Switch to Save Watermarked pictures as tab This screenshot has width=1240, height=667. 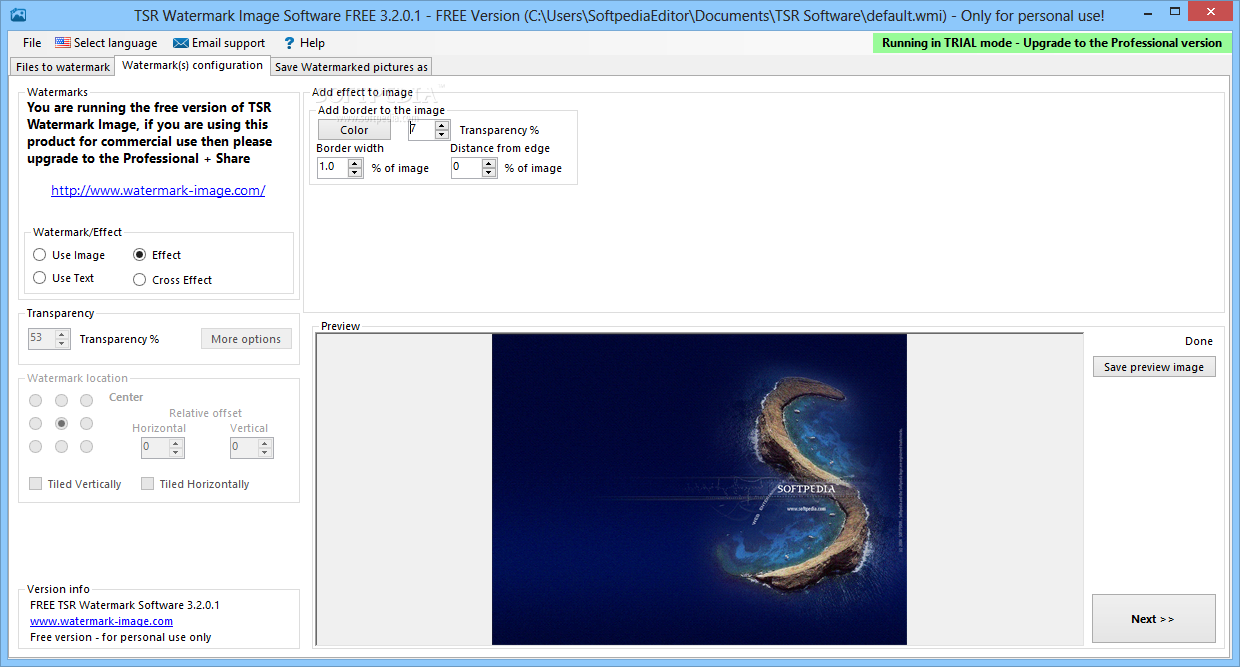pos(351,67)
